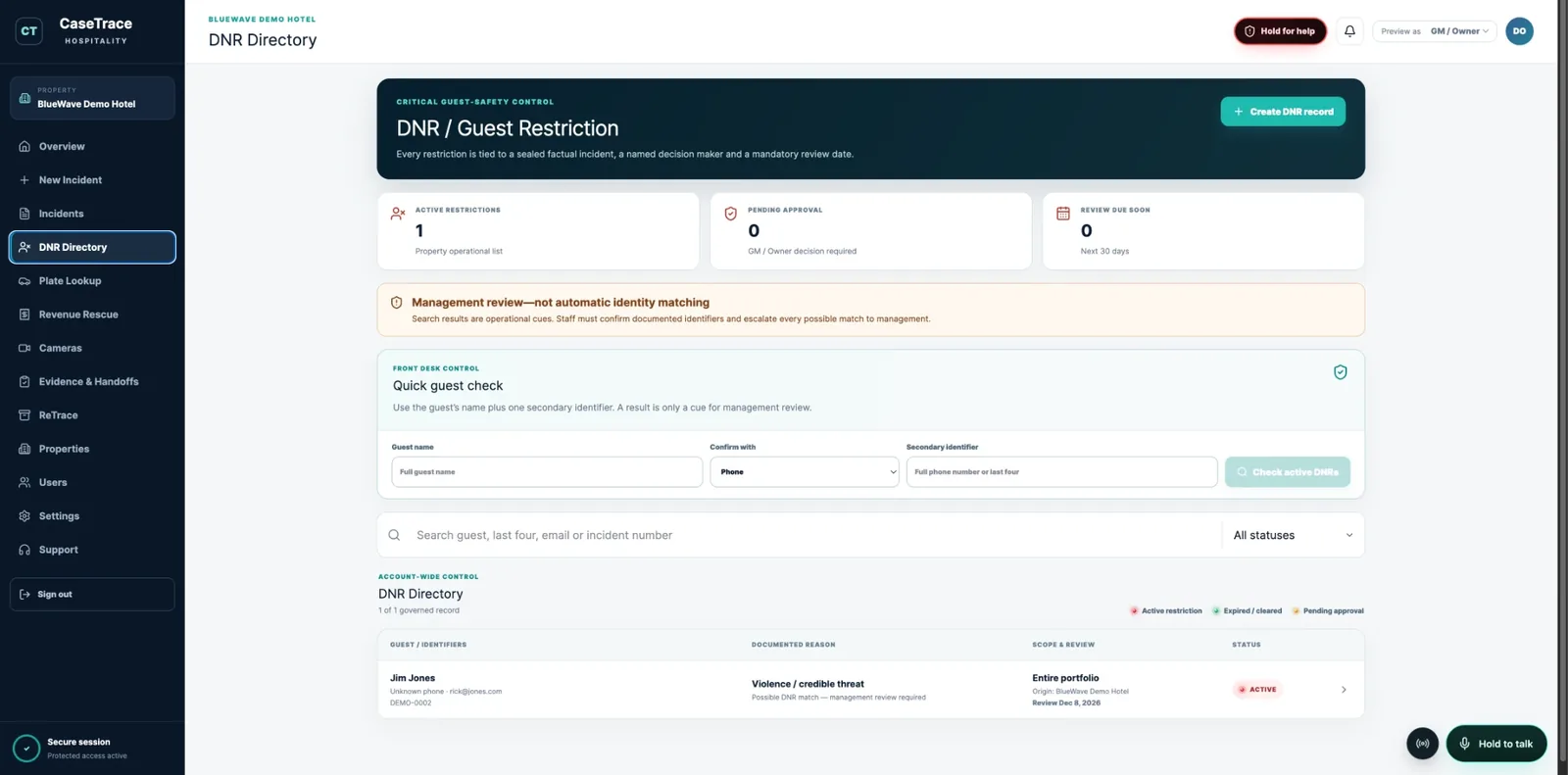Click the Sign out button
This screenshot has height=775, width=1568.
pyautogui.click(x=92, y=595)
